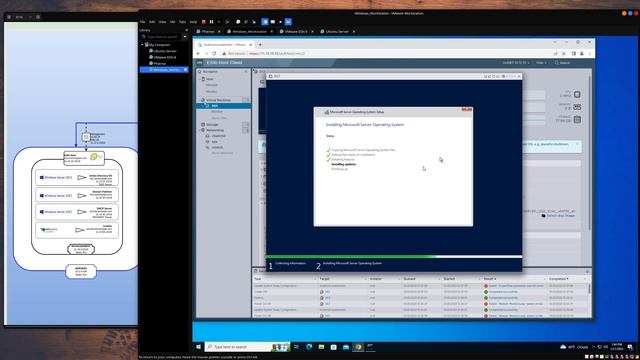Select VMware ESXi 8 in the library tree
Image resolution: width=640 pixels, height=360 pixels.
pyautogui.click(x=162, y=57)
